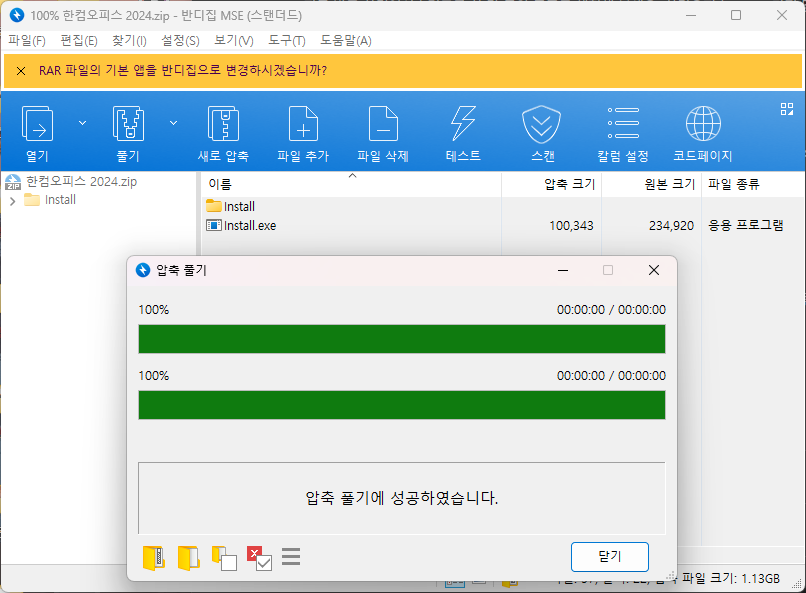Image resolution: width=806 pixels, height=593 pixels.
Task: Click the red X checkbox icon in dialog
Action: 259,558
